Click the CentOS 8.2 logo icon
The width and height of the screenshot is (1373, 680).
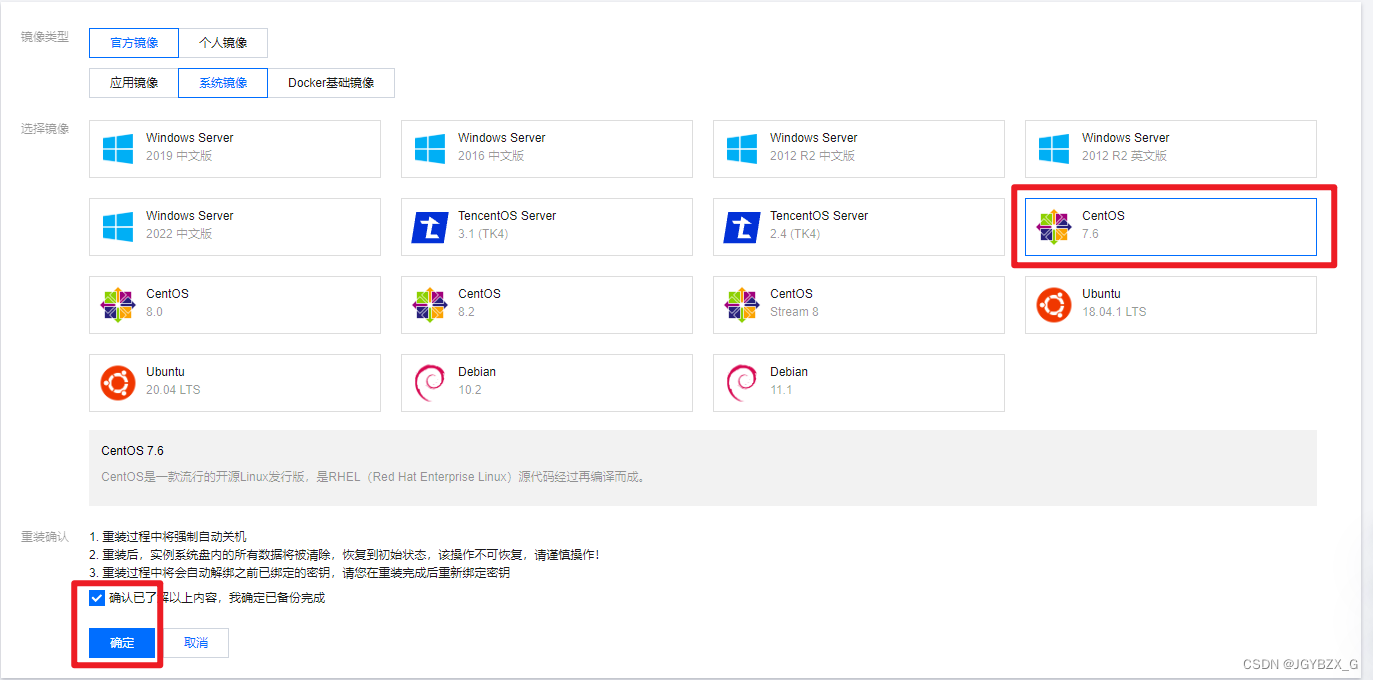429,305
